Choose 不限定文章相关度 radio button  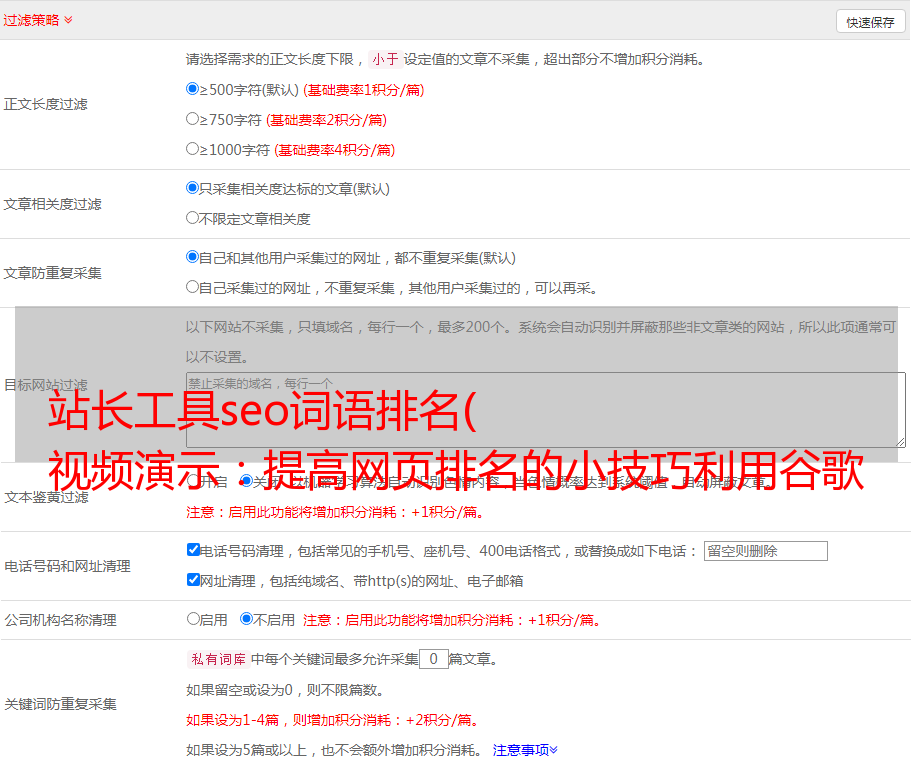click(x=193, y=218)
